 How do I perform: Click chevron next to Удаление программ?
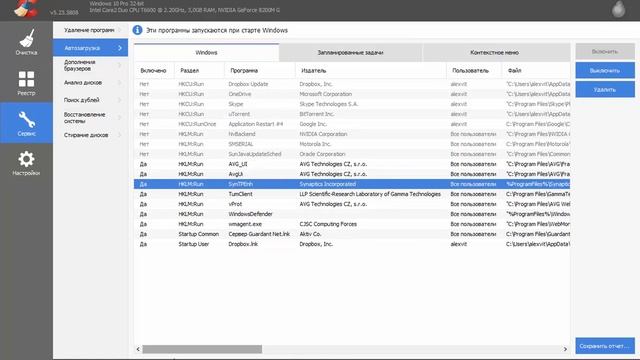click(120, 30)
